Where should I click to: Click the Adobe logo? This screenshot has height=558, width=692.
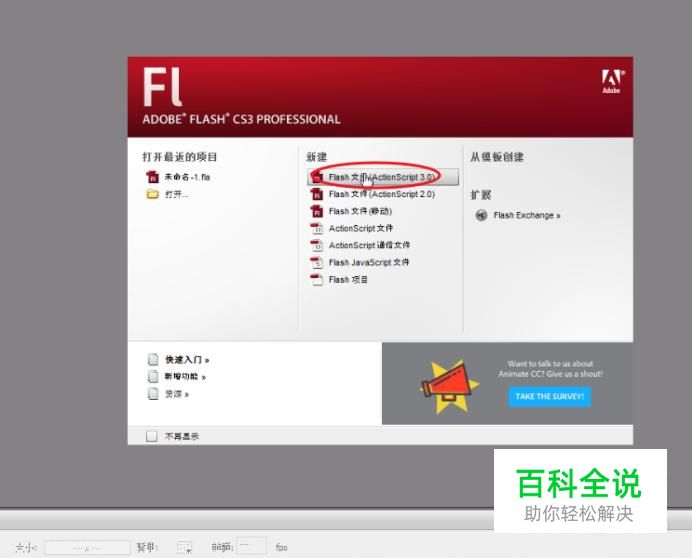(612, 81)
